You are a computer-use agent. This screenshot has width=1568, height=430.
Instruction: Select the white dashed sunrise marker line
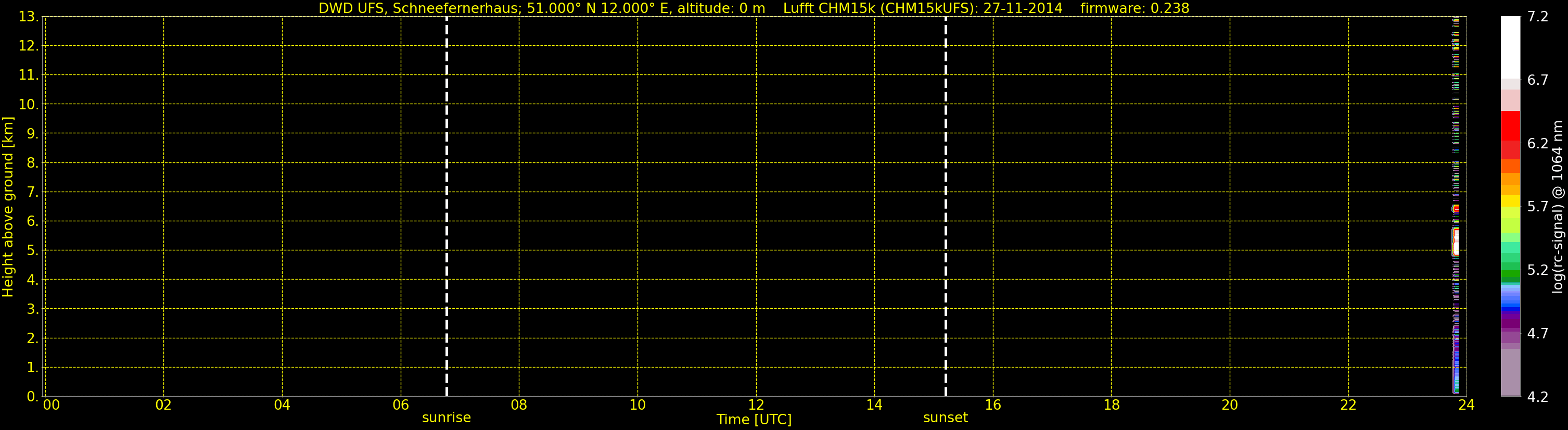point(446,207)
